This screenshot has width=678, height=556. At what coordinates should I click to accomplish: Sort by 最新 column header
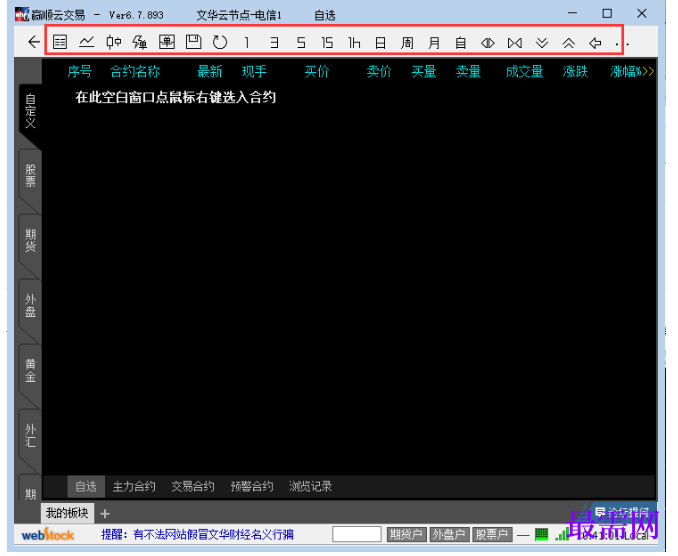point(210,71)
